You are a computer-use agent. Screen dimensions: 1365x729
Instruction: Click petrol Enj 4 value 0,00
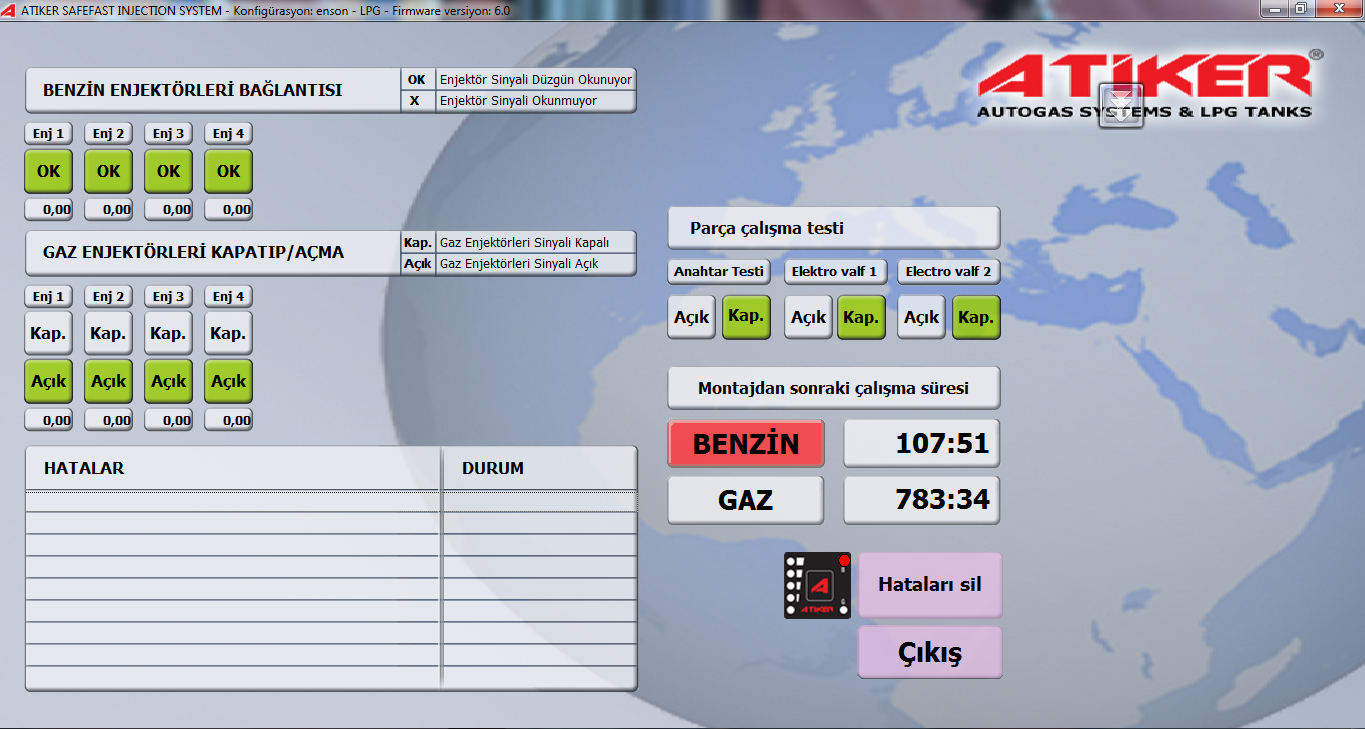tap(228, 210)
